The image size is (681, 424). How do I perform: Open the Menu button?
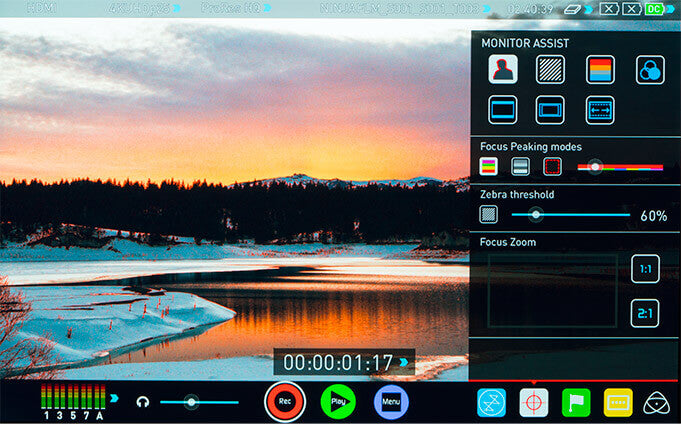point(391,402)
